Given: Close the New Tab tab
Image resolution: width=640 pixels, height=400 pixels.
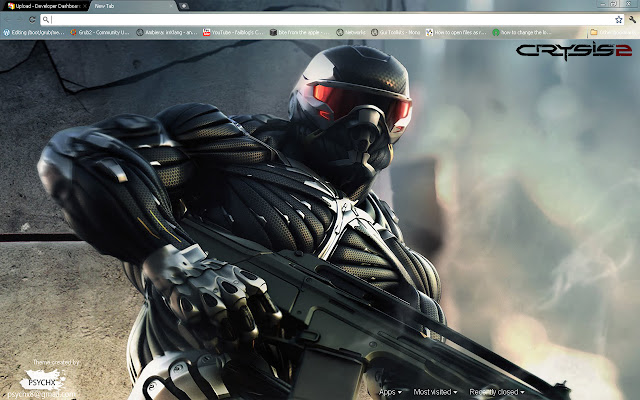Looking at the screenshot, I should [x=171, y=6].
